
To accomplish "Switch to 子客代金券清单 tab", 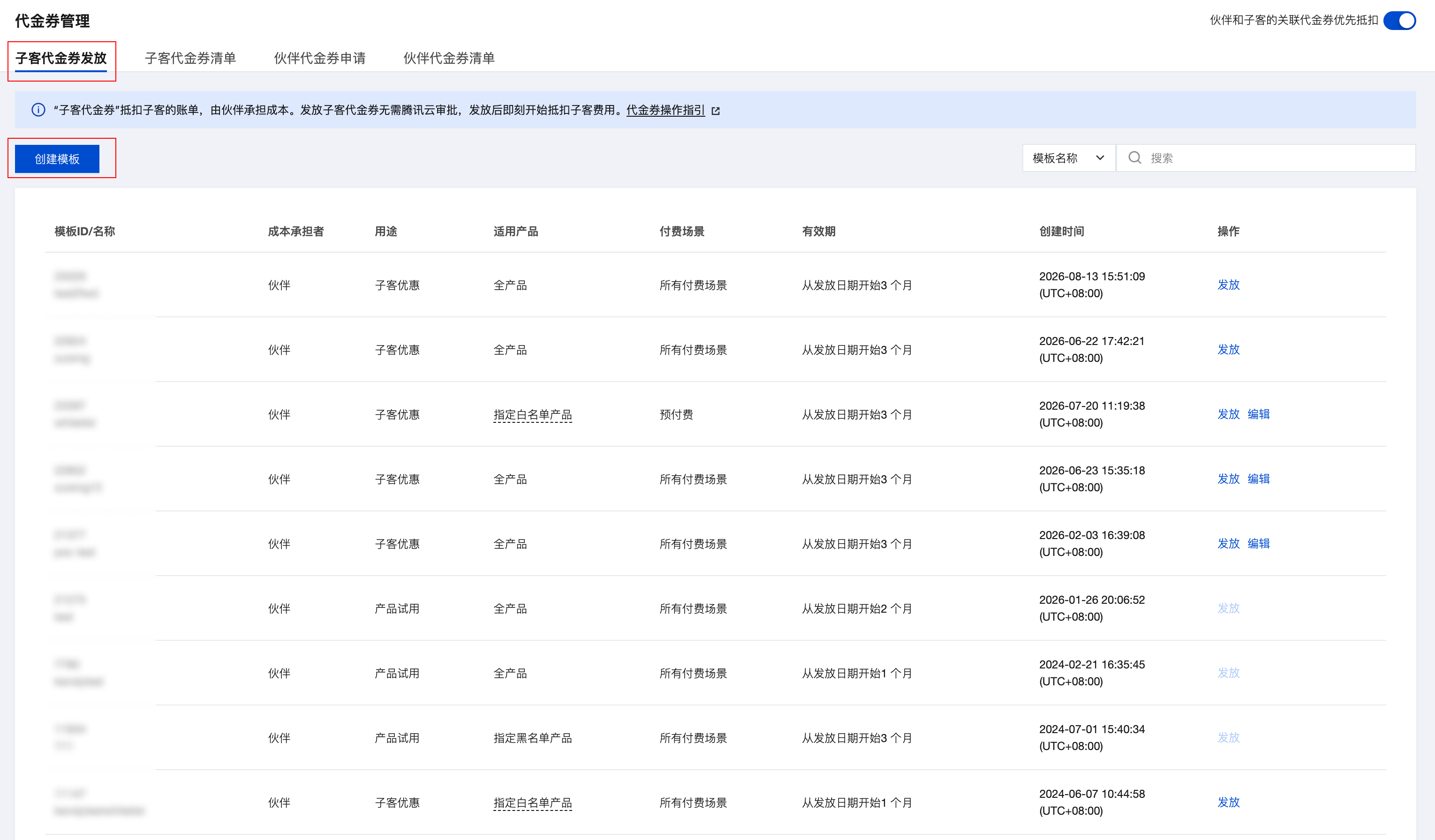I will coord(190,58).
